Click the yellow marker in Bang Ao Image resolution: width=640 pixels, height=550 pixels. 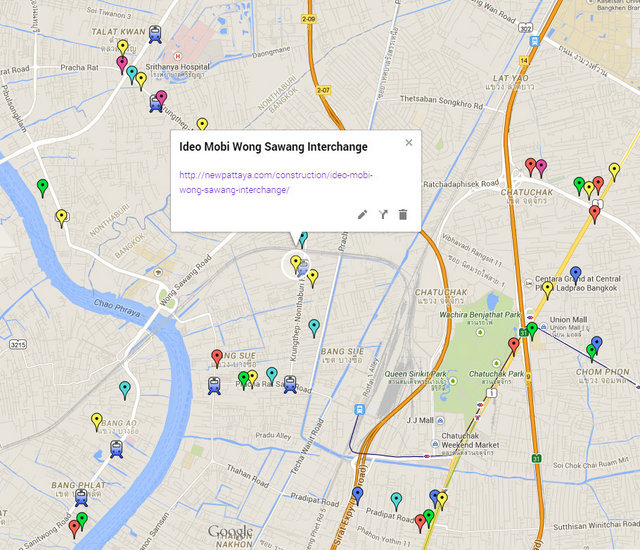point(97,421)
